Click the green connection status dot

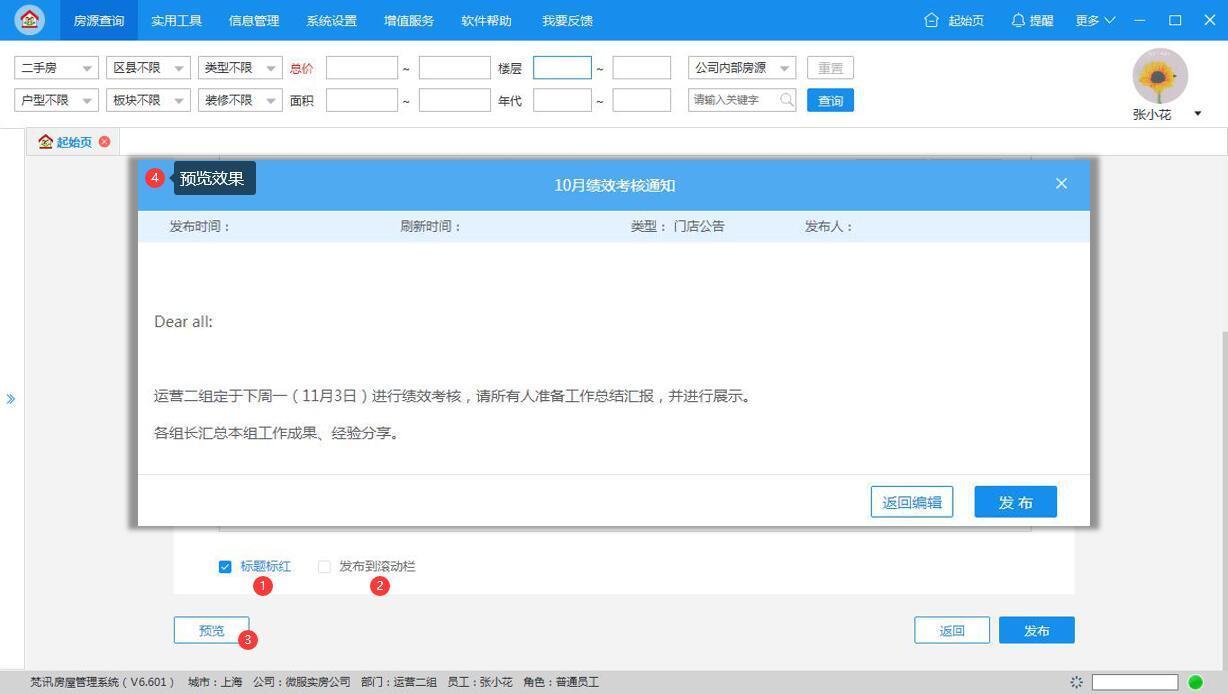tap(1198, 681)
